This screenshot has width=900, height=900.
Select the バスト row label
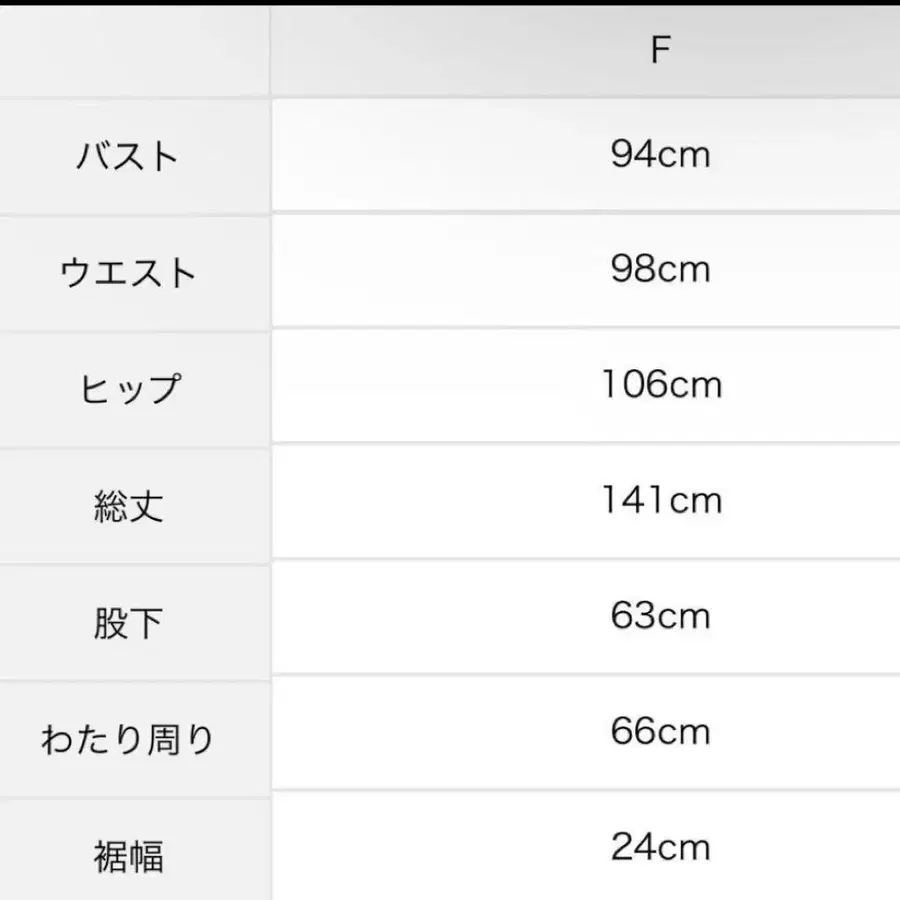128,156
